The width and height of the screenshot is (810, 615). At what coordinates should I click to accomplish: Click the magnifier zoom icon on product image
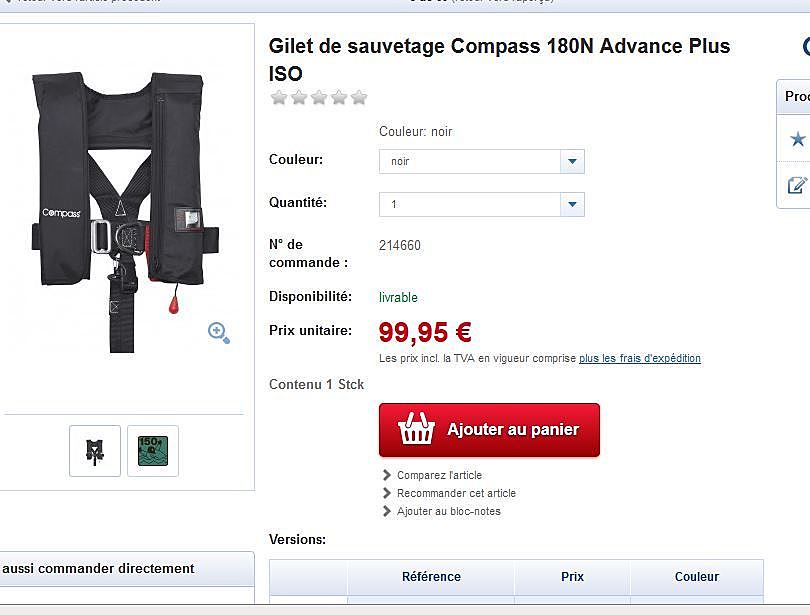(219, 333)
